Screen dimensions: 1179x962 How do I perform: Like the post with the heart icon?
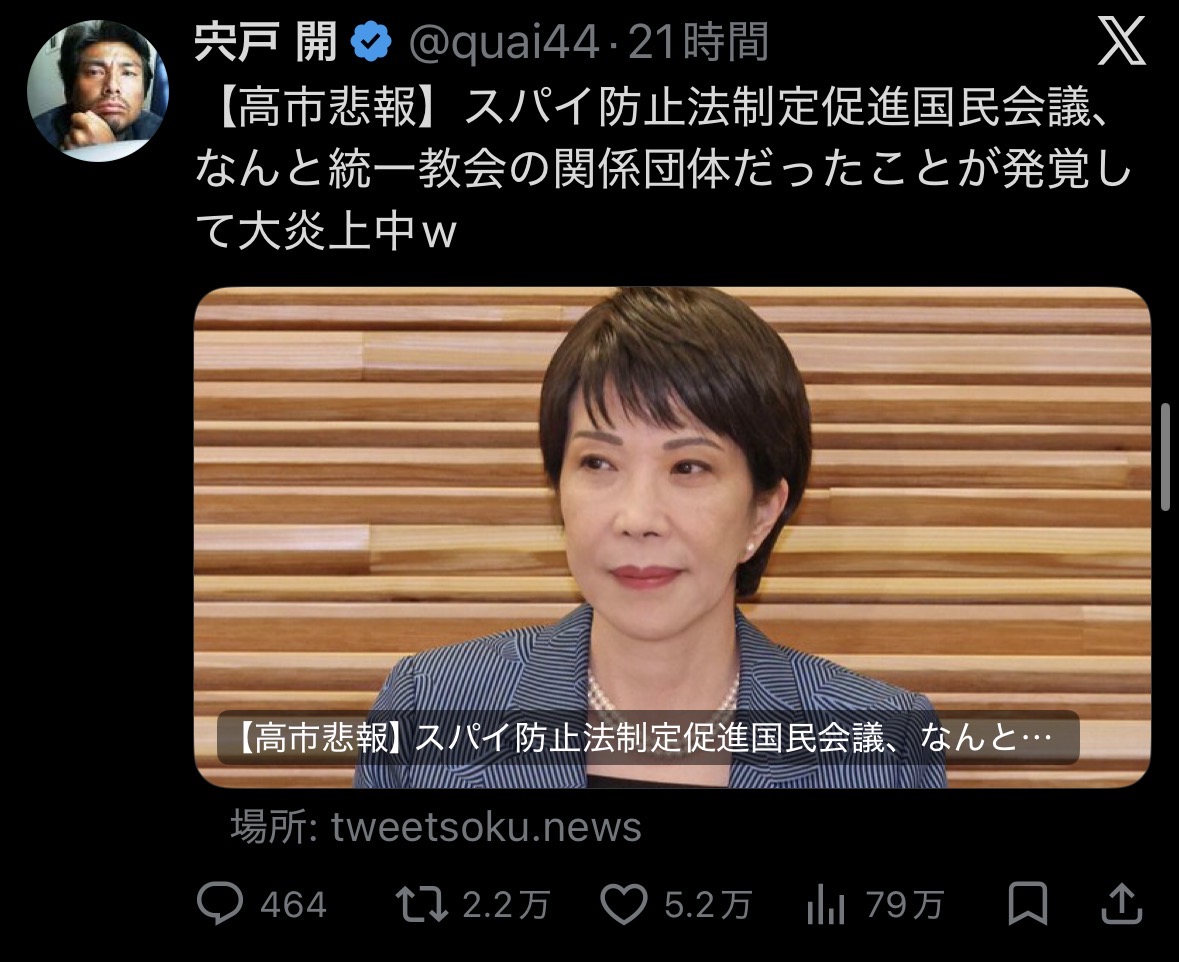(x=623, y=904)
